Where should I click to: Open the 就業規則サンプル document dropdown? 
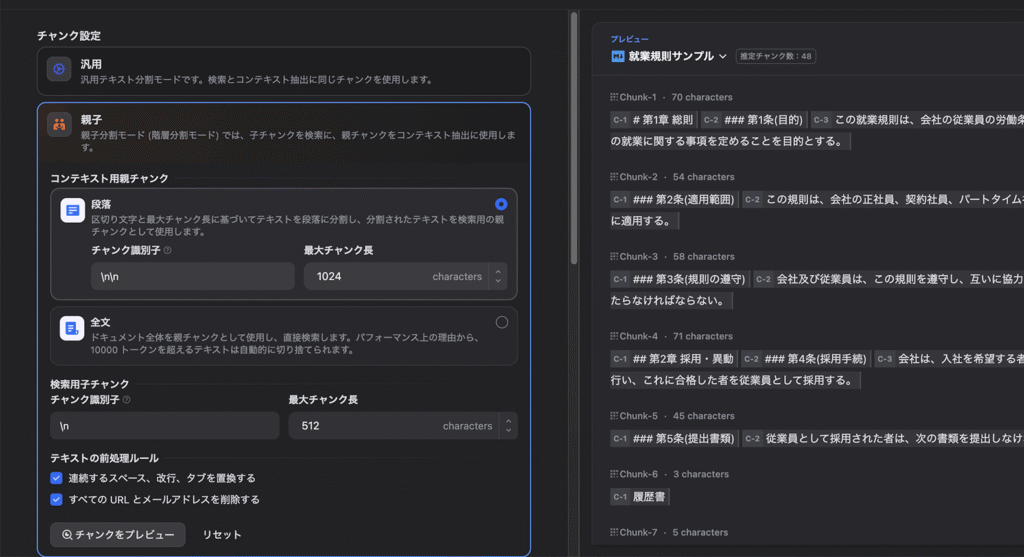click(723, 56)
